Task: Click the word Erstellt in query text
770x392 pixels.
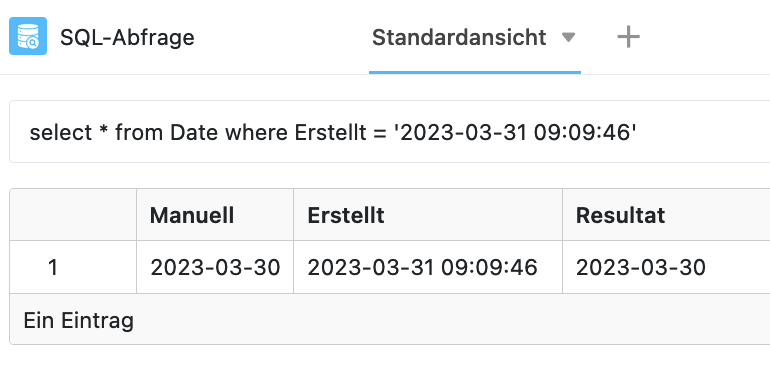Action: [330, 133]
